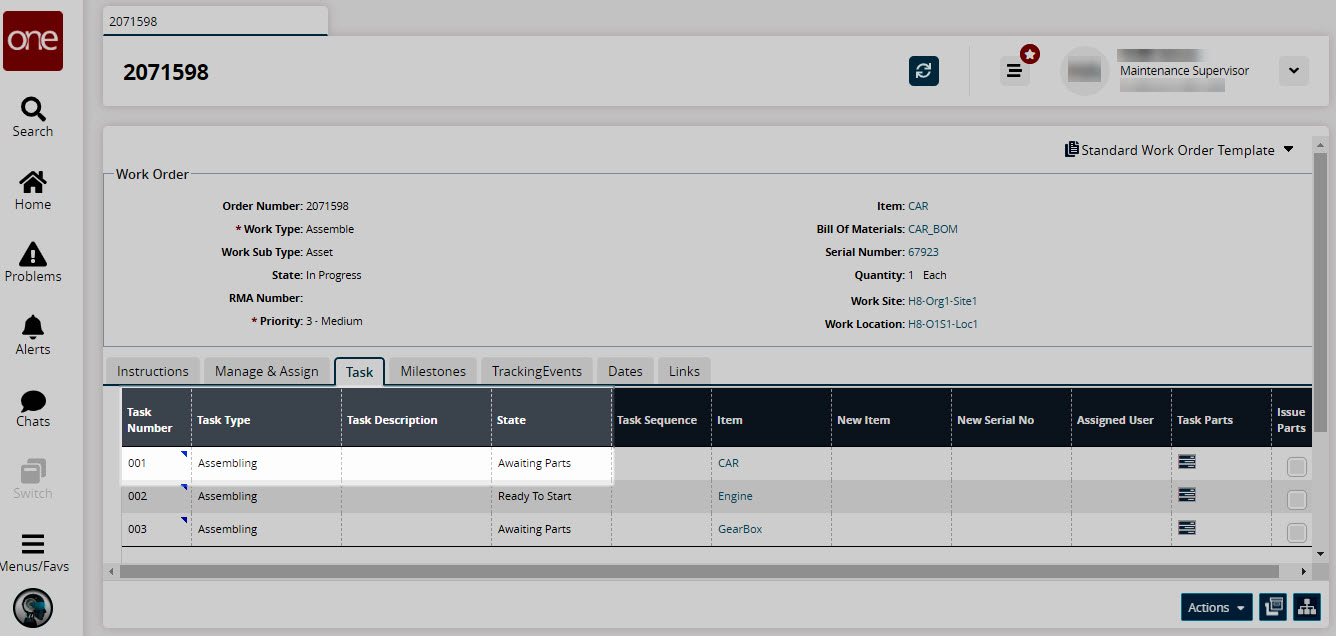The width and height of the screenshot is (1336, 636).
Task: Click the hierarchy tree icon at bottom right
Action: pyautogui.click(x=1307, y=607)
